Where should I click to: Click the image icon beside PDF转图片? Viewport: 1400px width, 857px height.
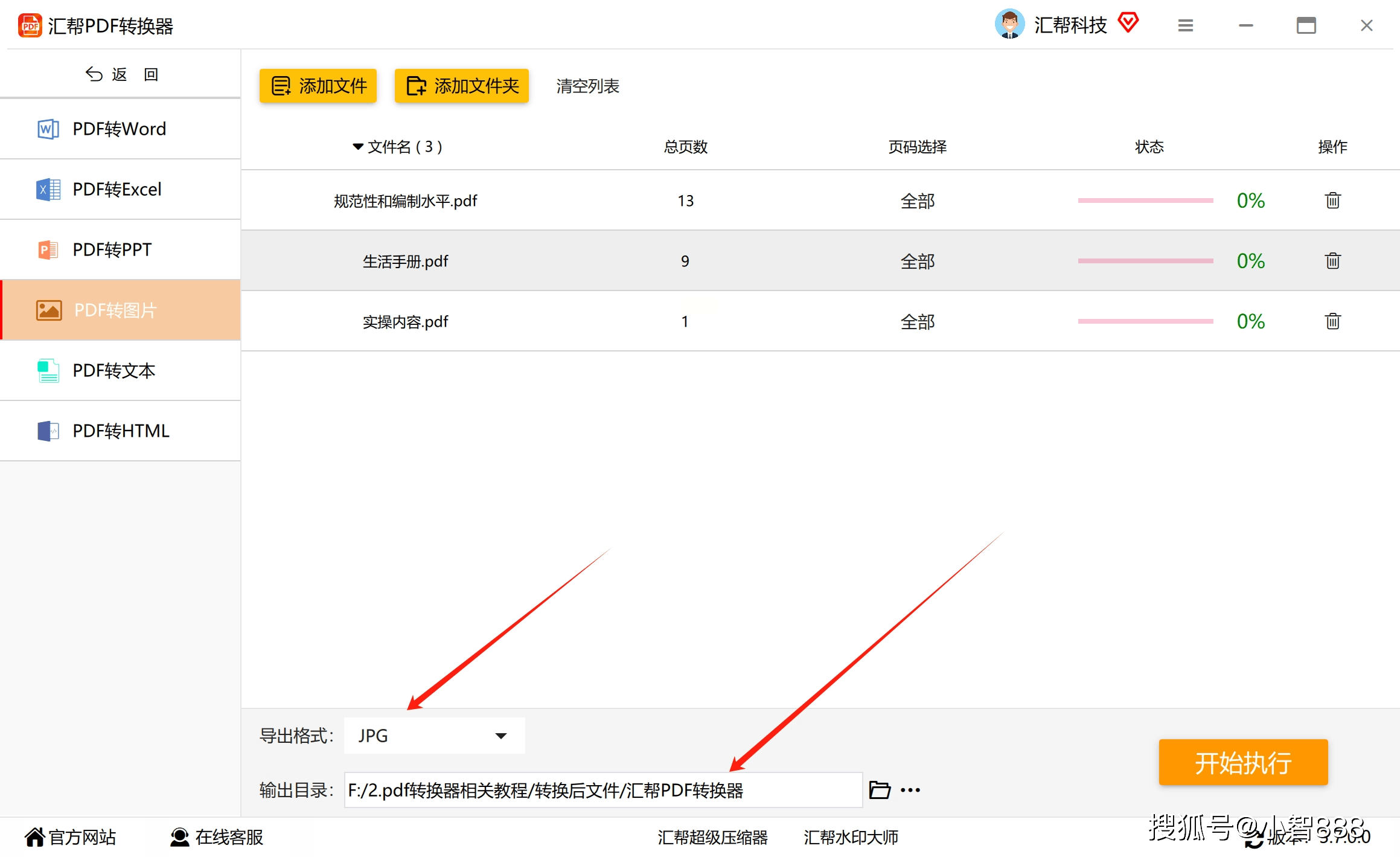49,310
